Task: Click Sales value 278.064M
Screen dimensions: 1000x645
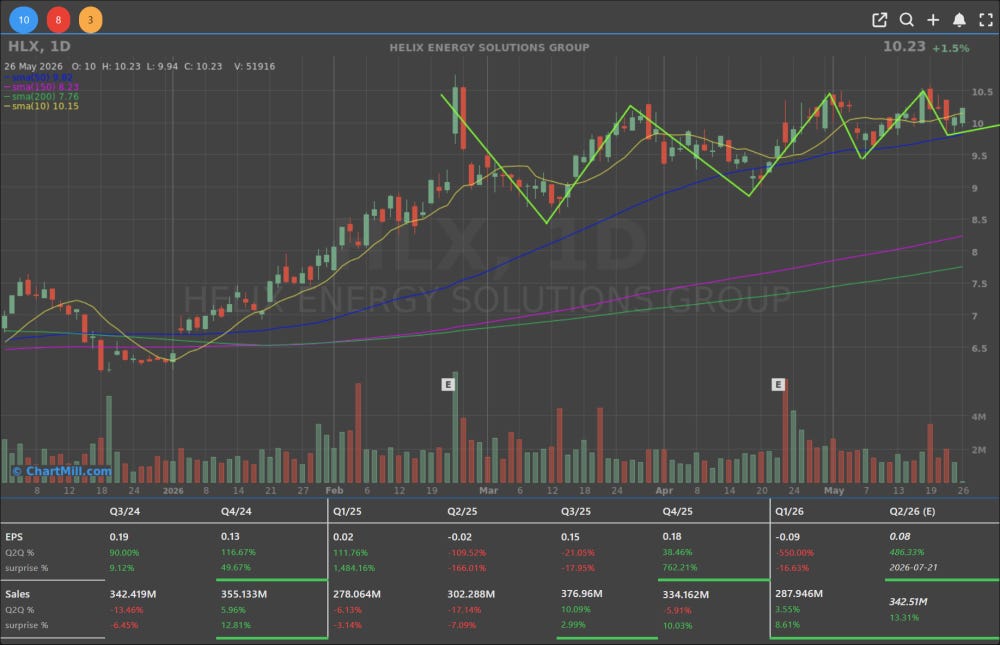Action: coord(357,594)
